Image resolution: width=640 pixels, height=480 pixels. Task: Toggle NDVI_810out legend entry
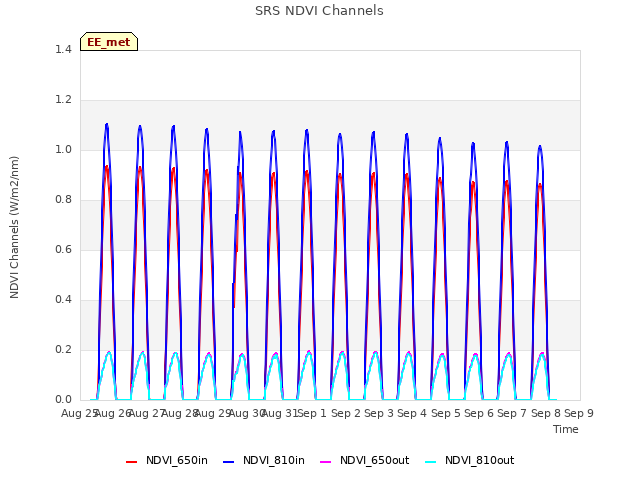[x=469, y=461]
